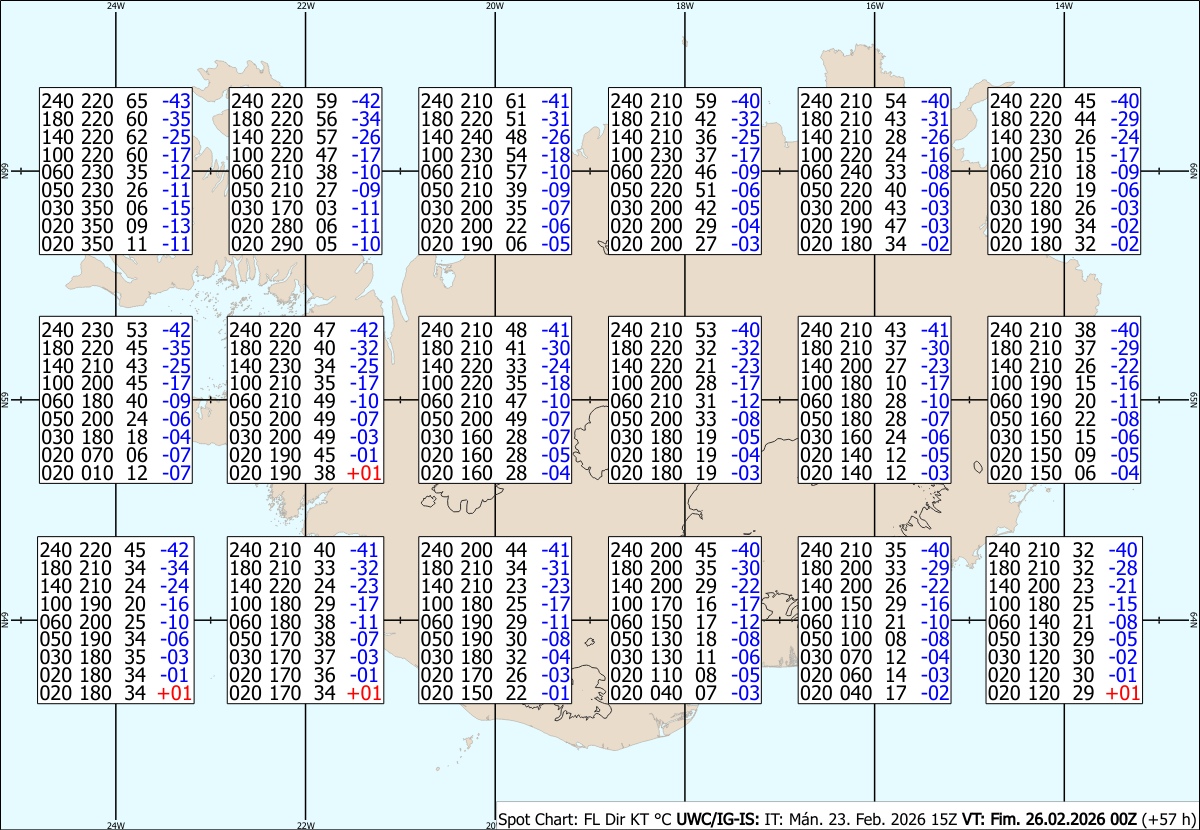Pick the row "240 200 44 -41"
1200x830 pixels.
tap(496, 549)
